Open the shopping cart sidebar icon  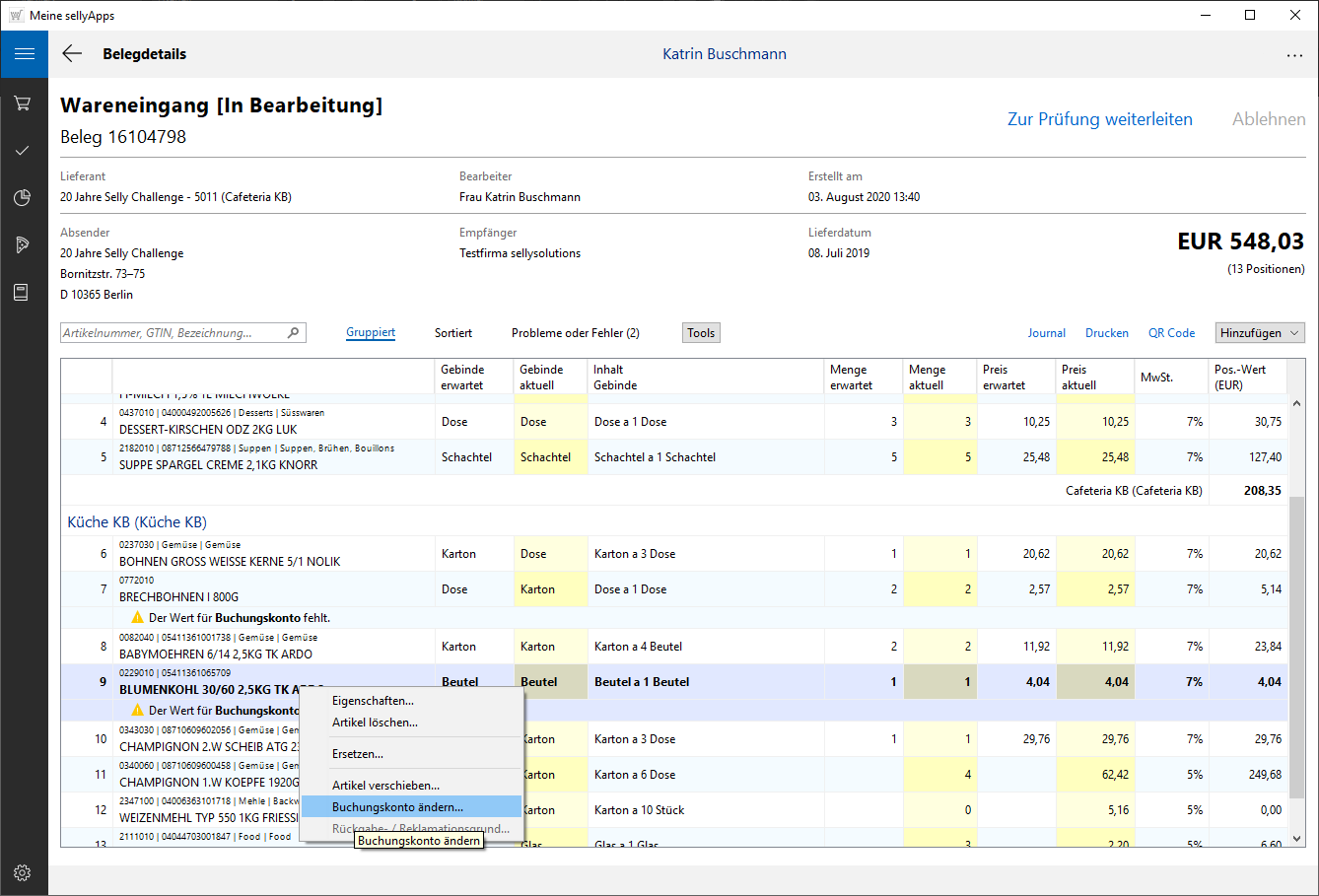pos(23,103)
